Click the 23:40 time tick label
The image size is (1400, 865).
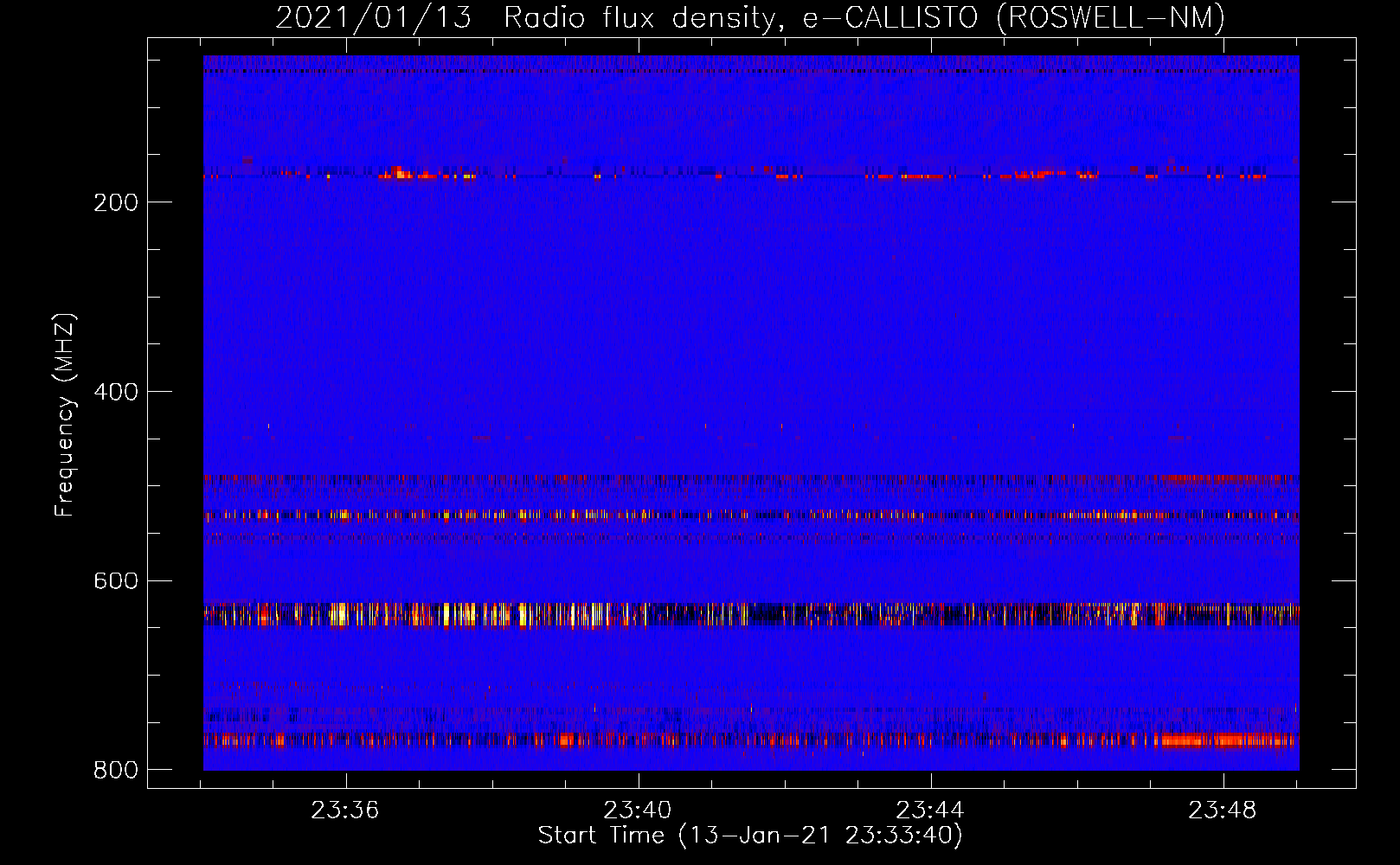point(638,811)
